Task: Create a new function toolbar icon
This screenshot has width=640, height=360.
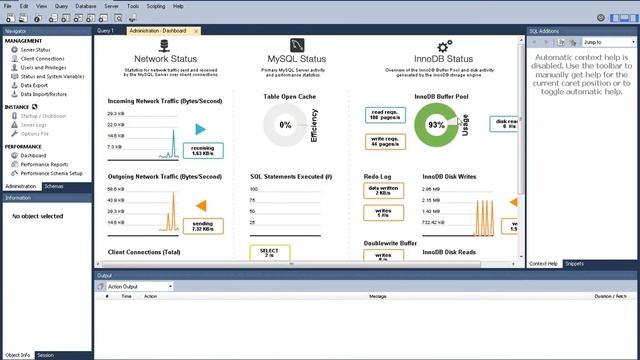Action: pos(103,18)
